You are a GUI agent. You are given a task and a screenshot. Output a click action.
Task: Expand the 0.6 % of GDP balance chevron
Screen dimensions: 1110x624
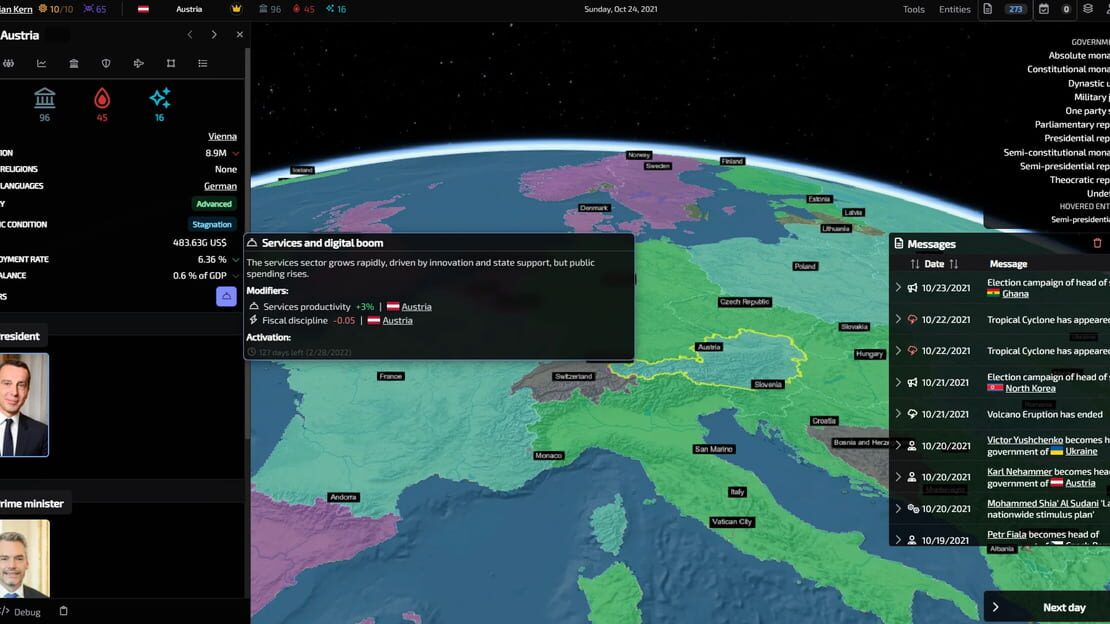pyautogui.click(x=236, y=276)
